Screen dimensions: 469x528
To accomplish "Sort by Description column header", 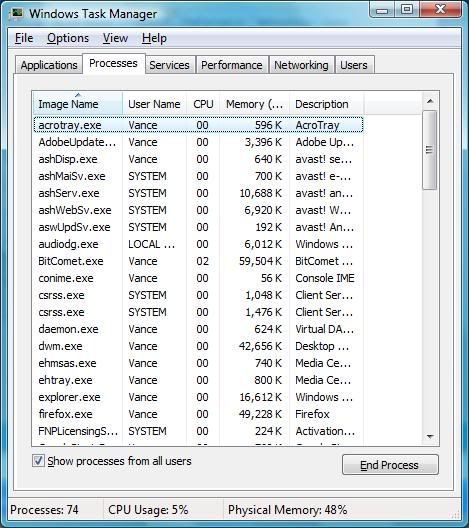I will (326, 104).
